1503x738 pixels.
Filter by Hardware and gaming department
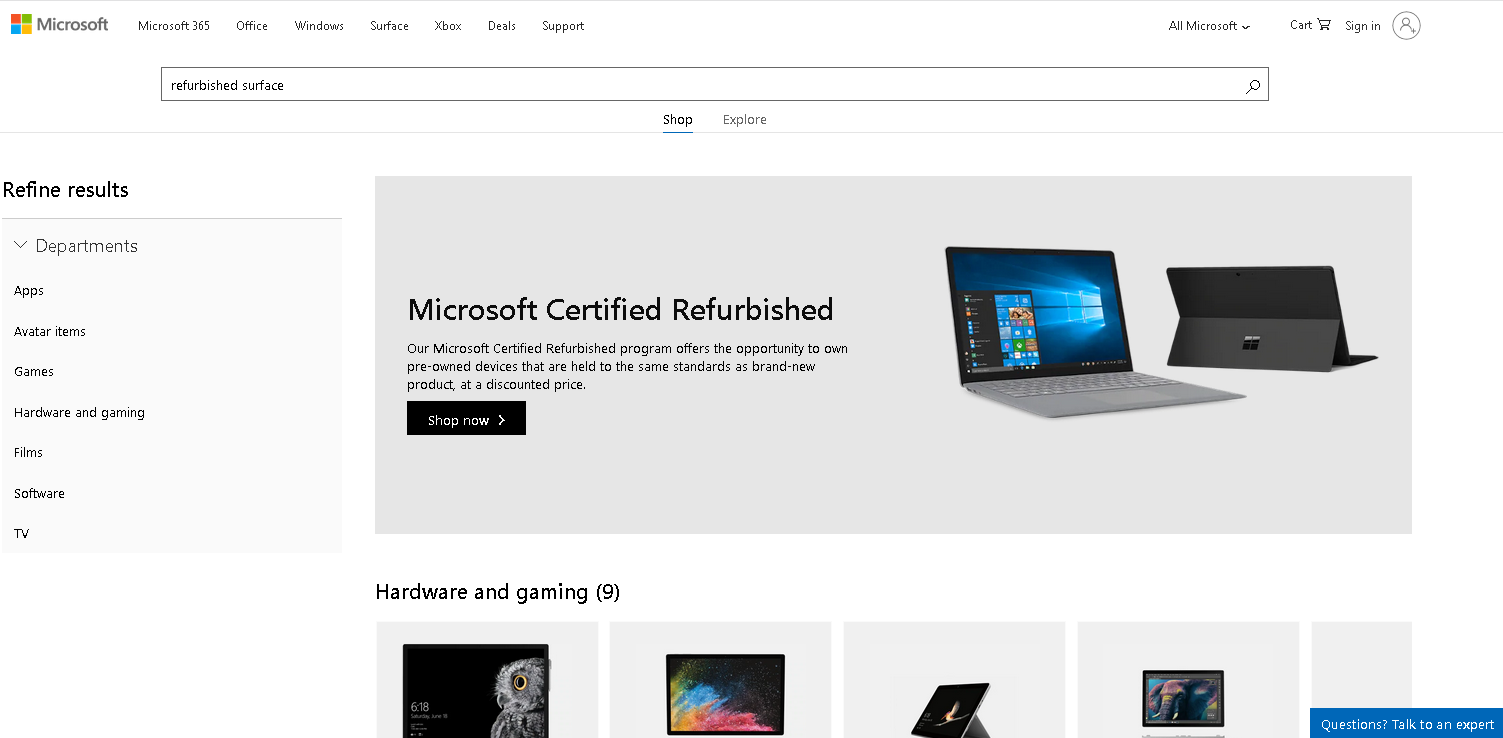coord(79,413)
